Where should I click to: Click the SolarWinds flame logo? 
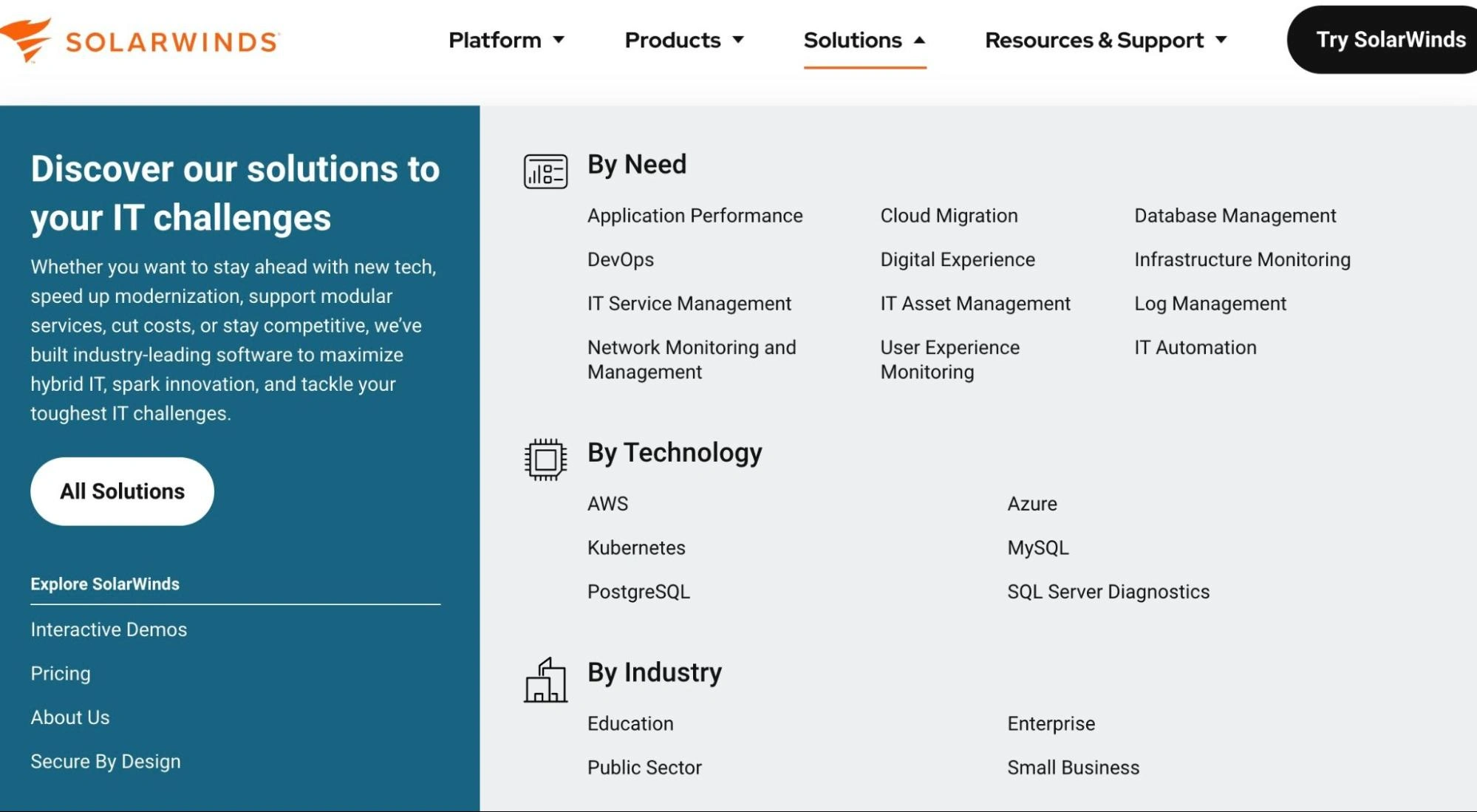click(26, 40)
